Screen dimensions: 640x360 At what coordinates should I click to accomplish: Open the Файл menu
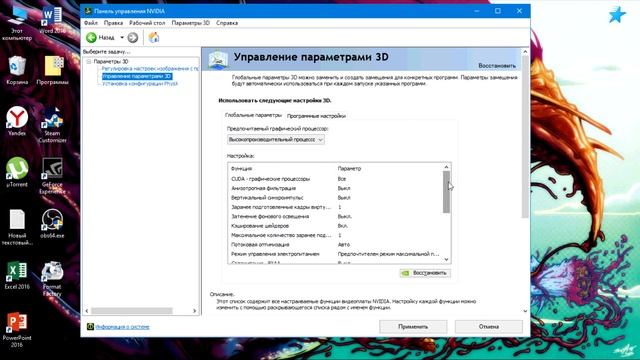tap(91, 23)
